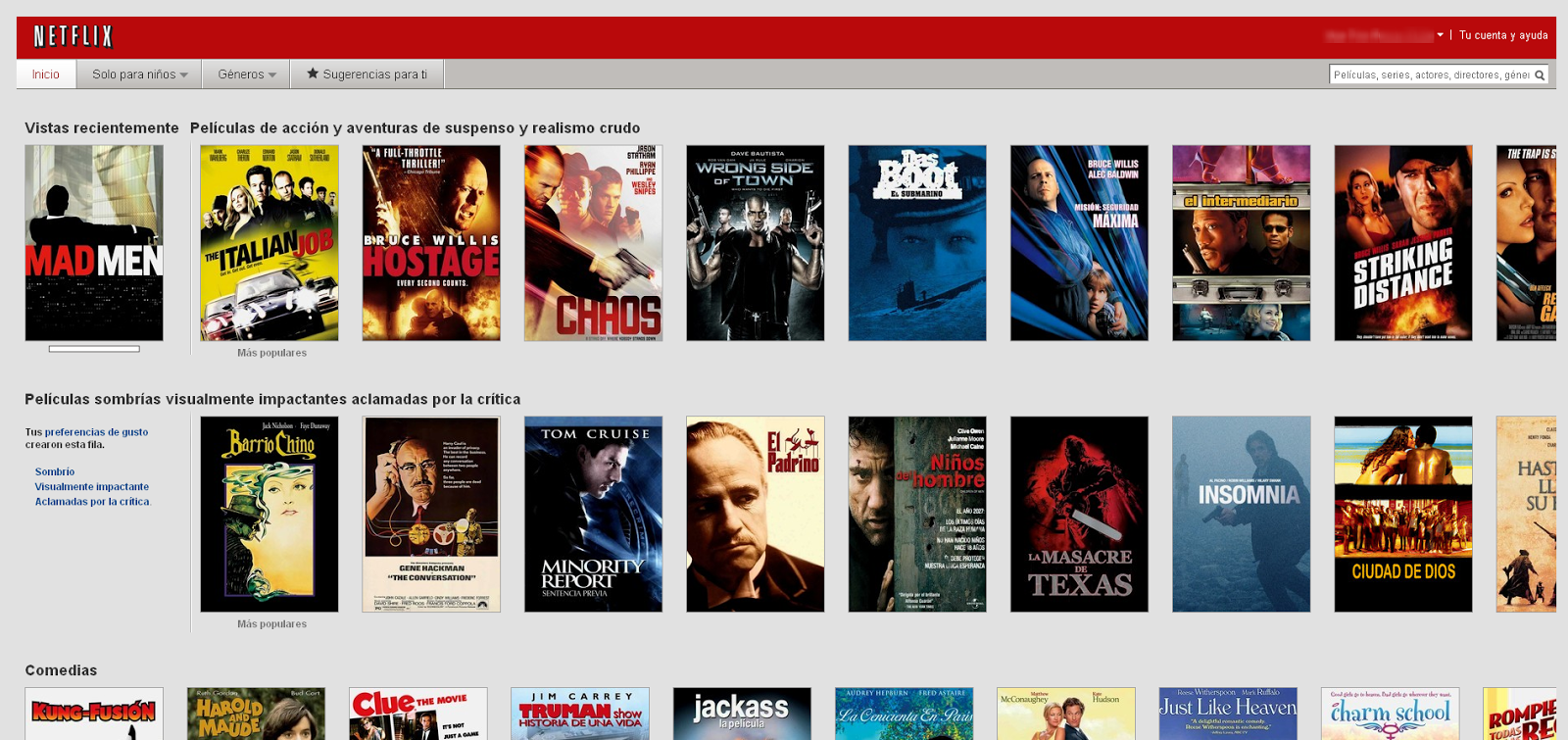Open the Das Boot poster
This screenshot has height=740, width=1568.
pyautogui.click(x=917, y=243)
